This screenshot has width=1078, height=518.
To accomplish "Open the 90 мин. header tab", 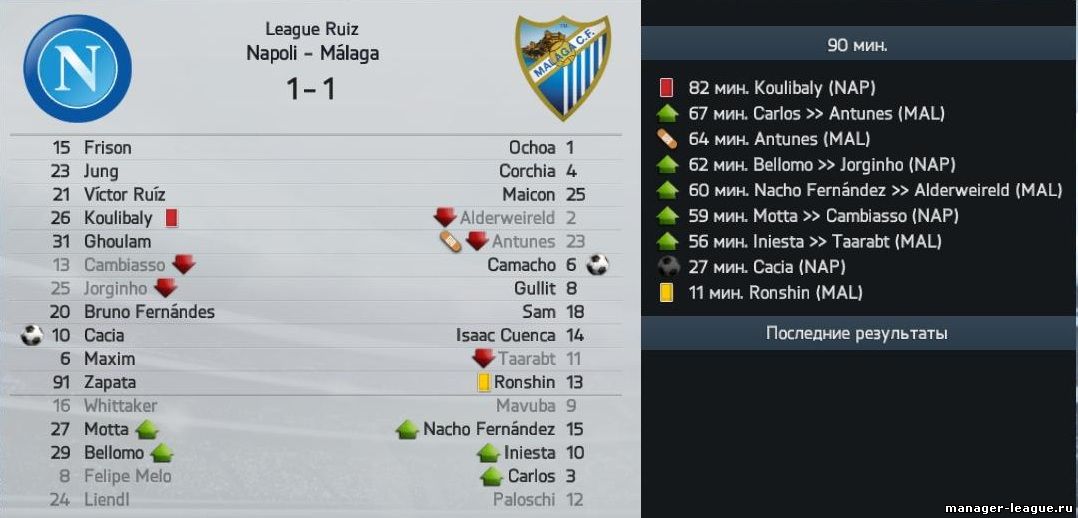I will pyautogui.click(x=858, y=46).
